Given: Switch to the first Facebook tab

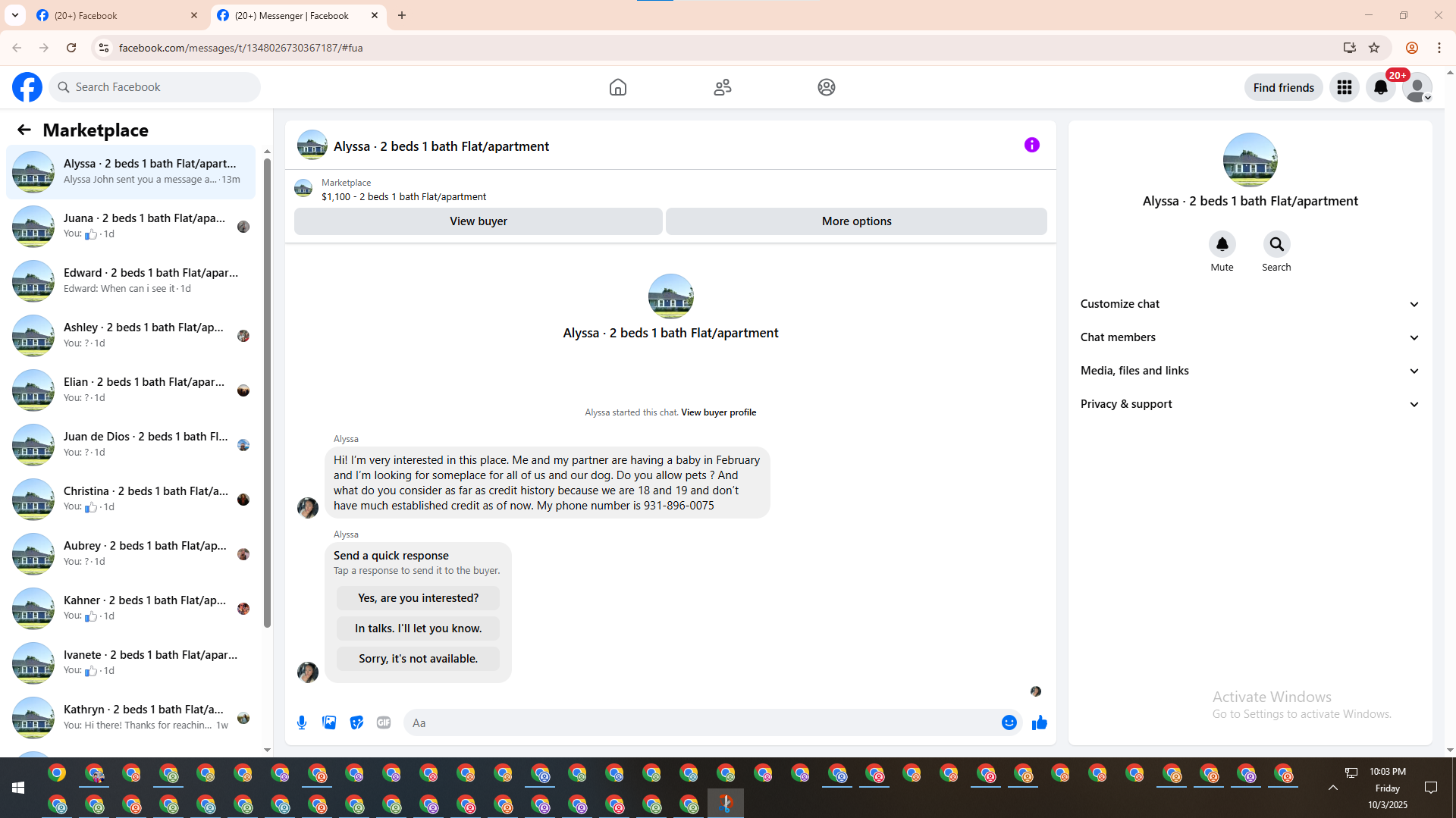Looking at the screenshot, I should point(117,15).
